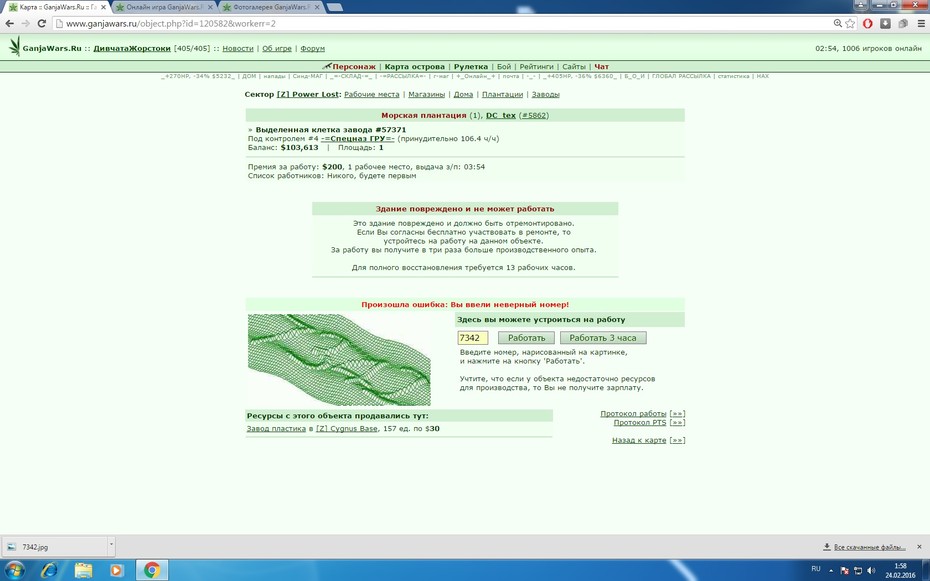This screenshot has width=930, height=581.
Task: Click the zoom magnifier icon in address bar
Action: (x=837, y=24)
